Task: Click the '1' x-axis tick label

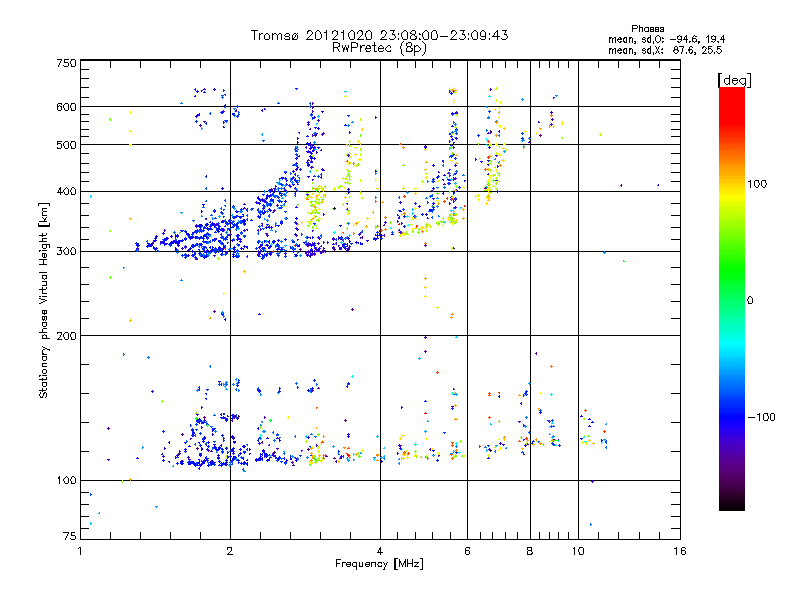Action: coord(80,551)
